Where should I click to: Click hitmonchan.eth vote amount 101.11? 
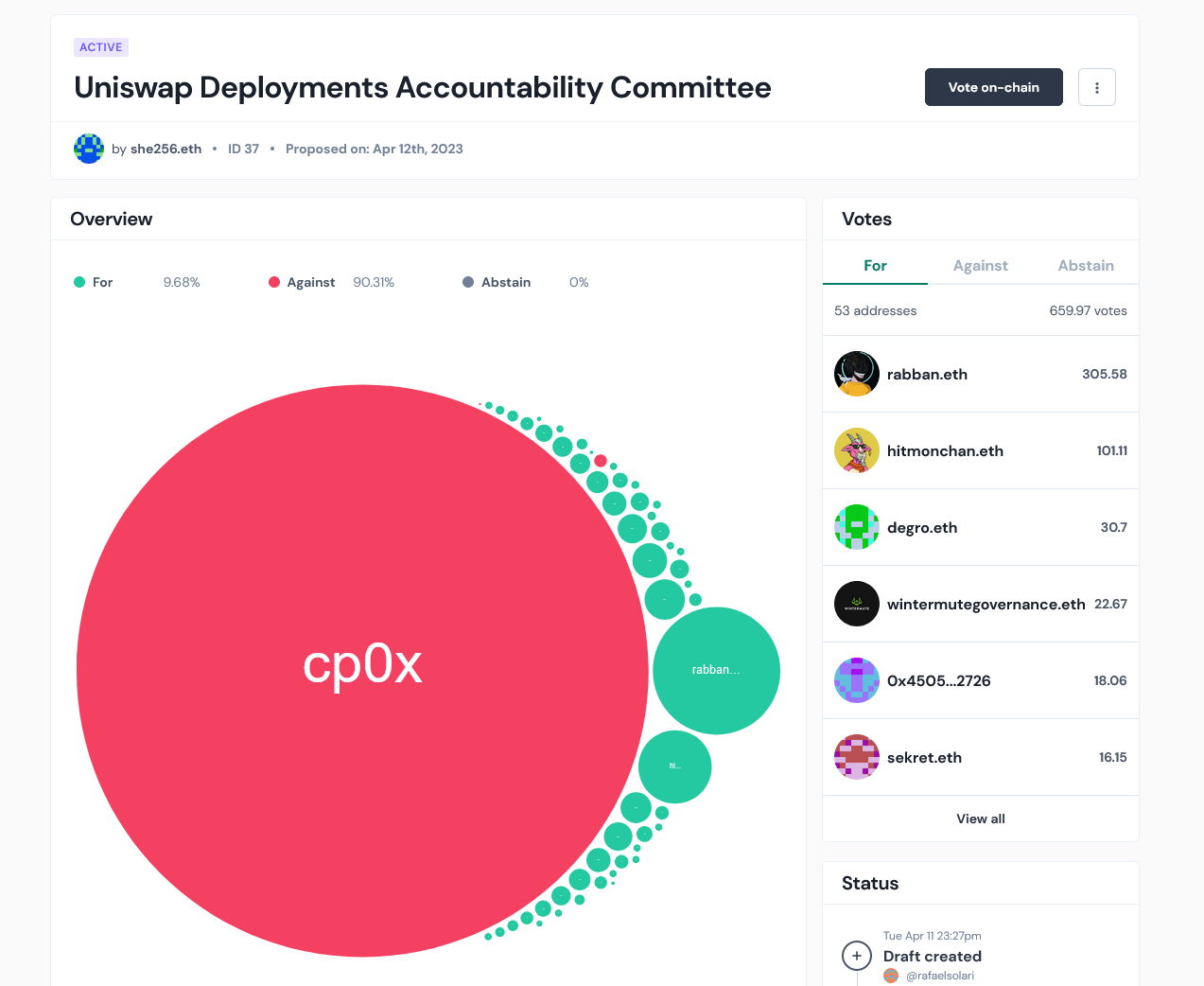tap(1112, 450)
